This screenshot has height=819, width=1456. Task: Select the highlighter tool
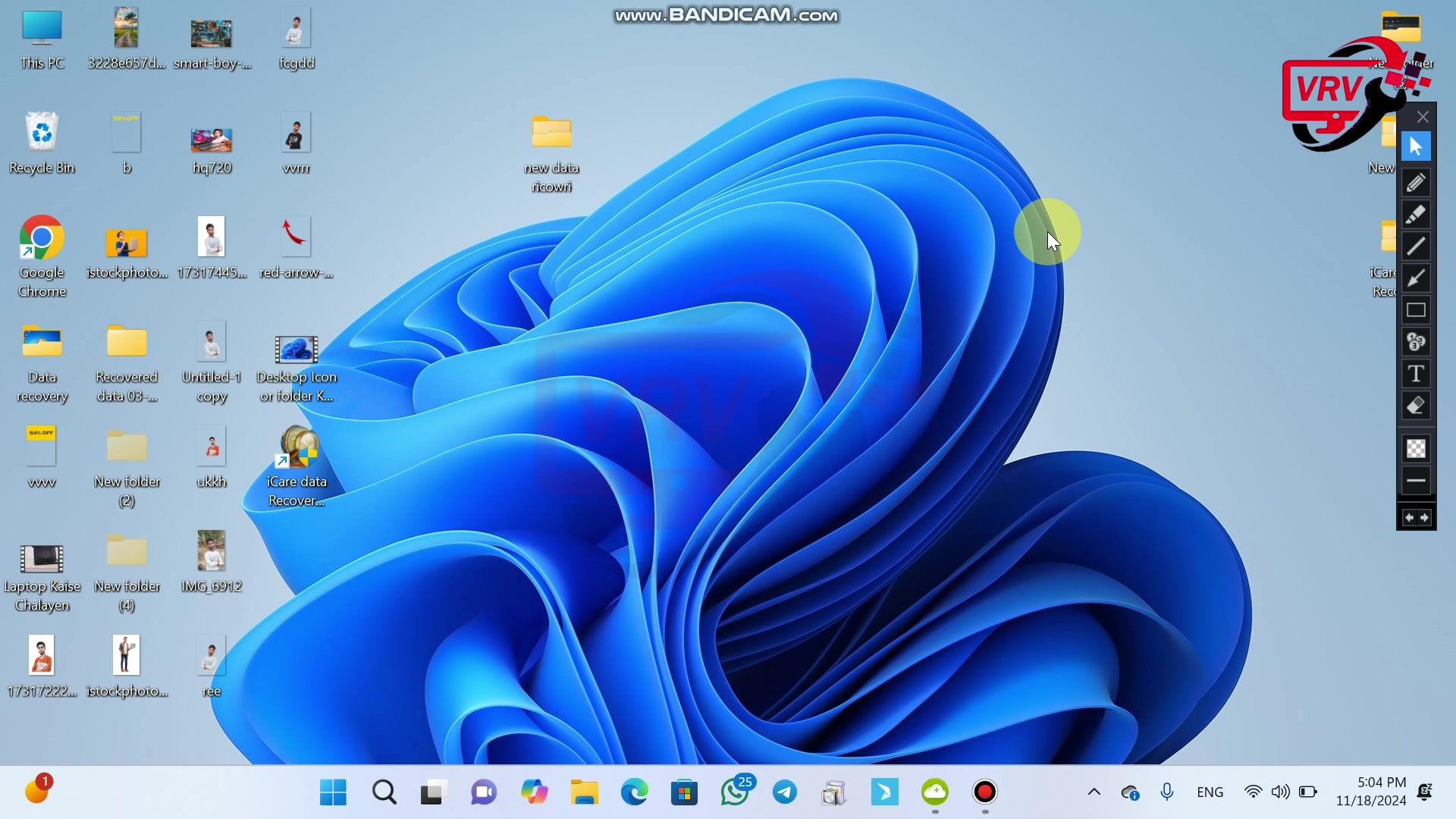pyautogui.click(x=1416, y=215)
